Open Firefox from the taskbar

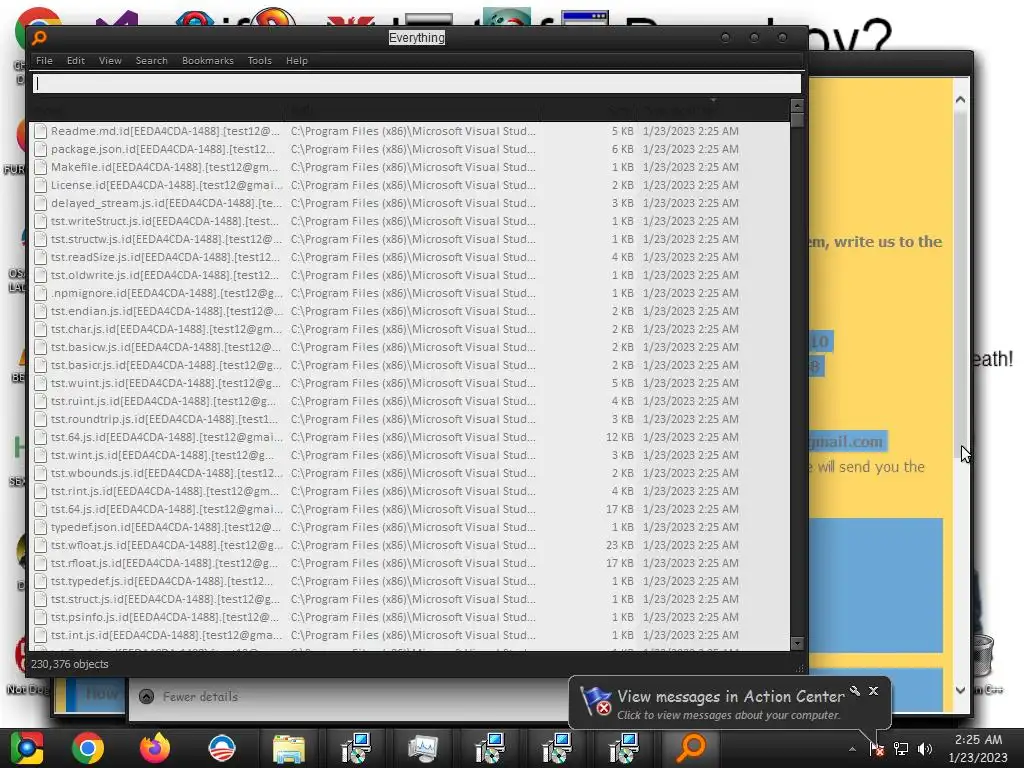pos(155,748)
